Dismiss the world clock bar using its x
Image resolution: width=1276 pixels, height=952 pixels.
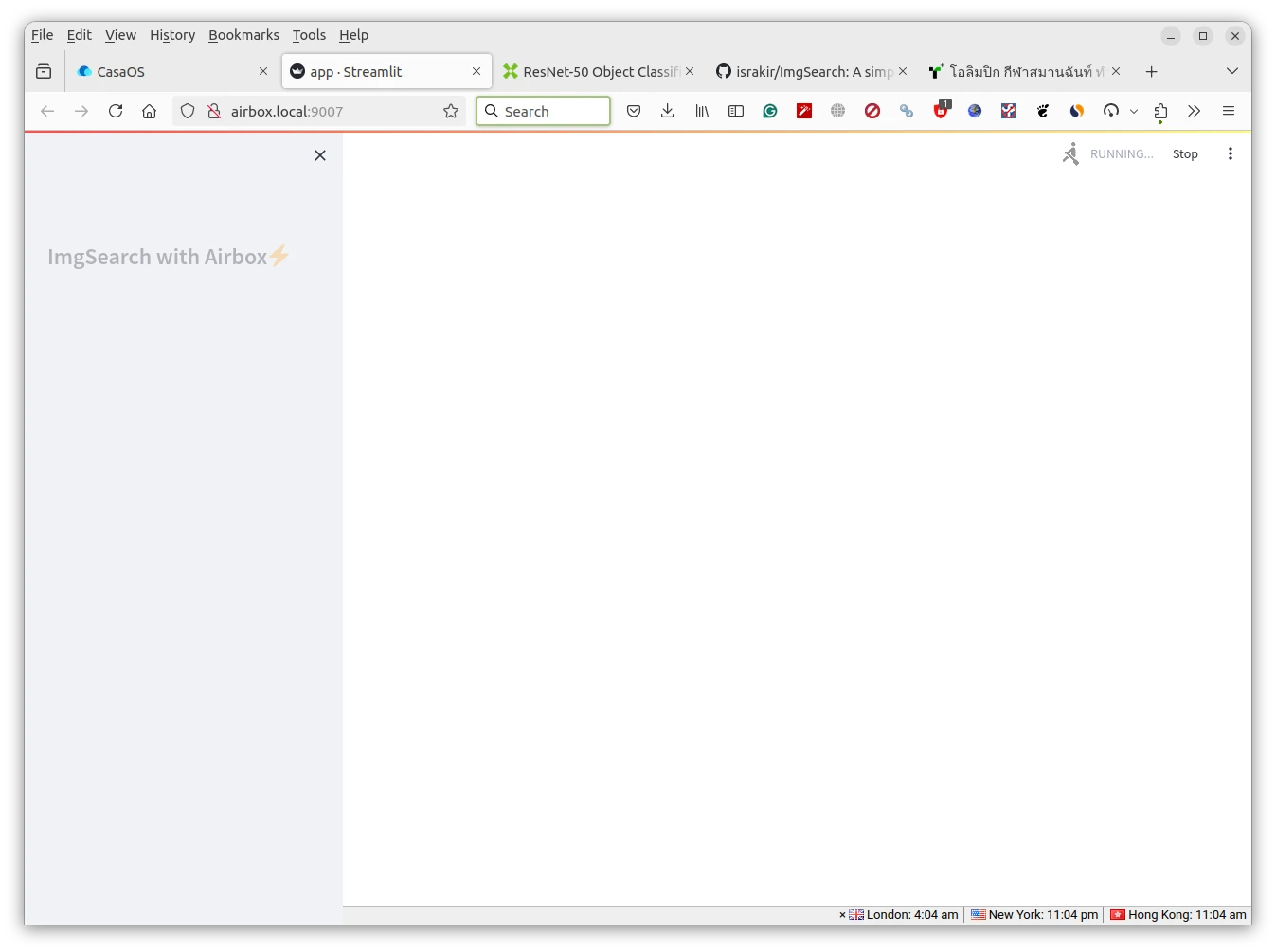point(842,915)
